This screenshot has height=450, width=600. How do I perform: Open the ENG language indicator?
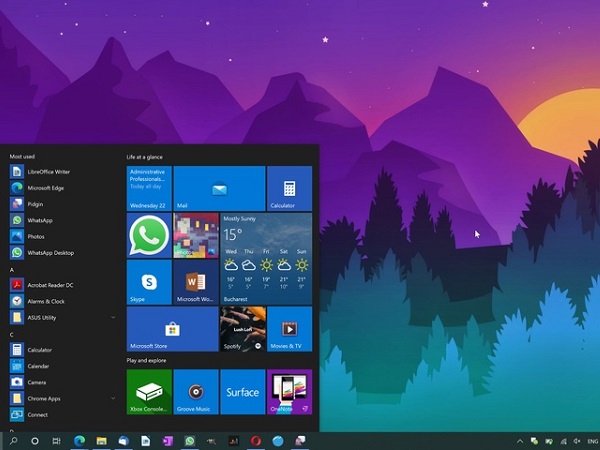tap(593, 441)
